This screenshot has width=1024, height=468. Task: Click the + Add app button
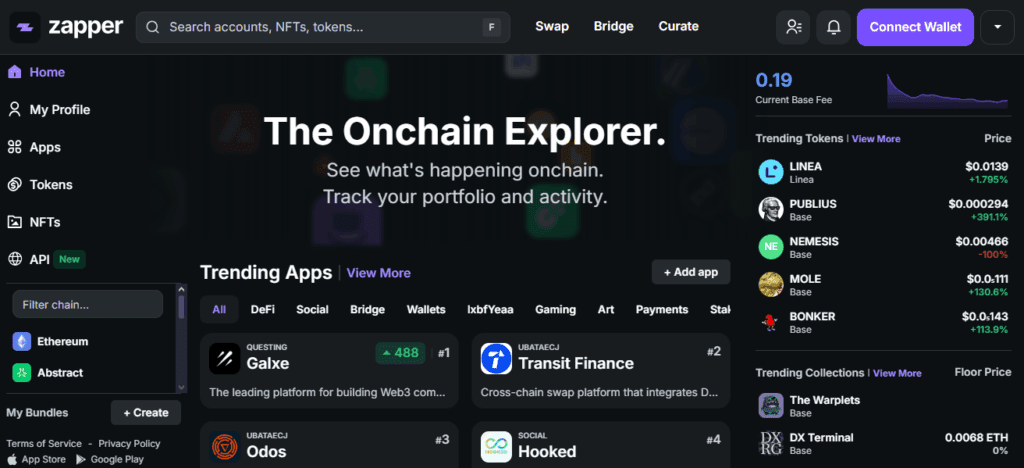[691, 272]
